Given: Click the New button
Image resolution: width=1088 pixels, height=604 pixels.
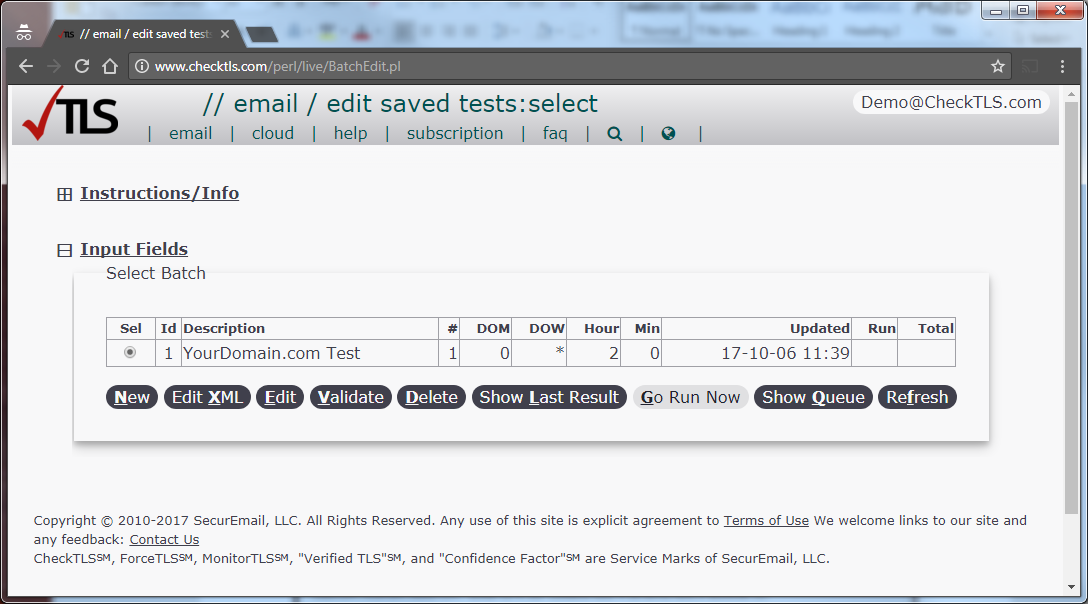Looking at the screenshot, I should [x=132, y=397].
